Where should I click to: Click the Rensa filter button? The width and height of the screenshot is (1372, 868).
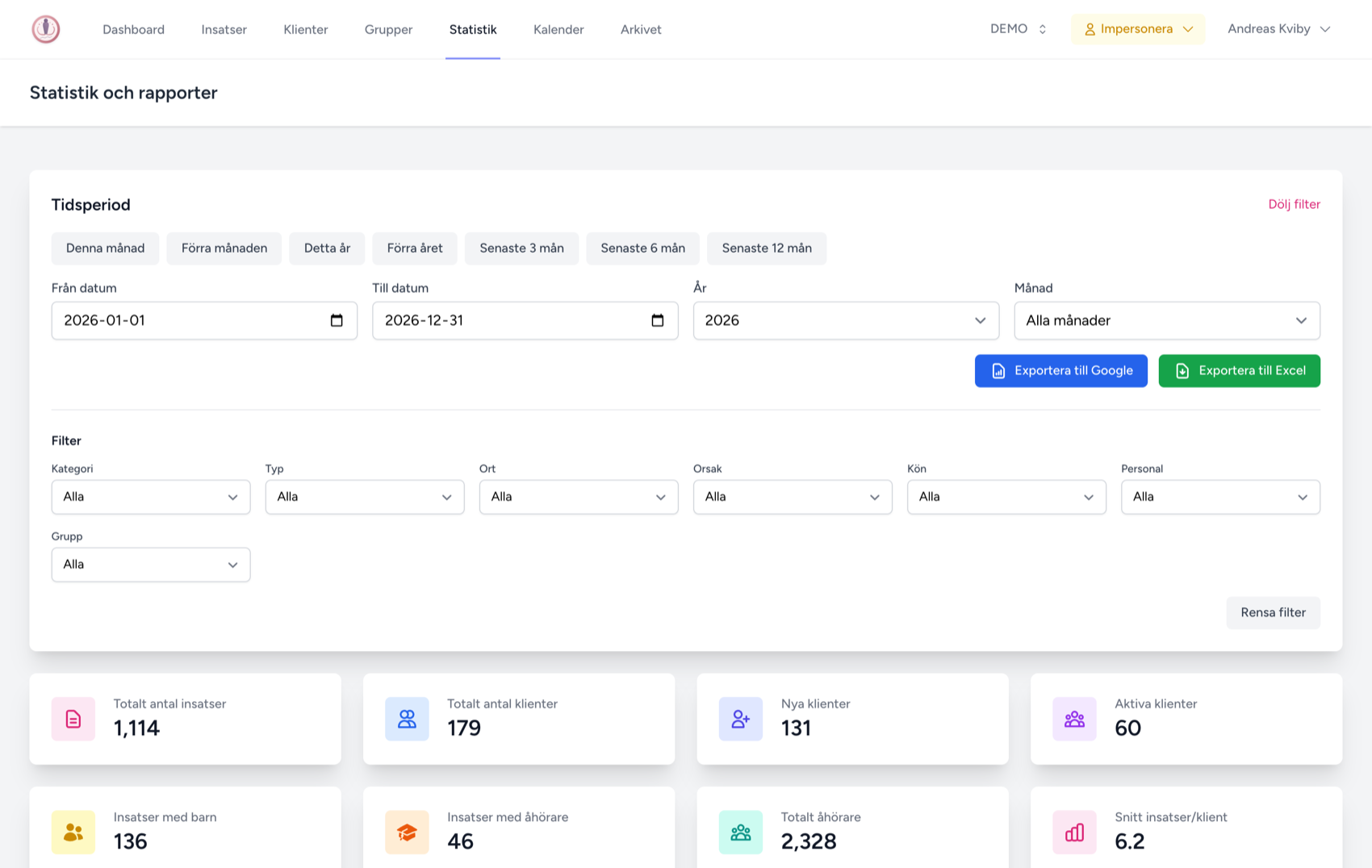(x=1274, y=612)
